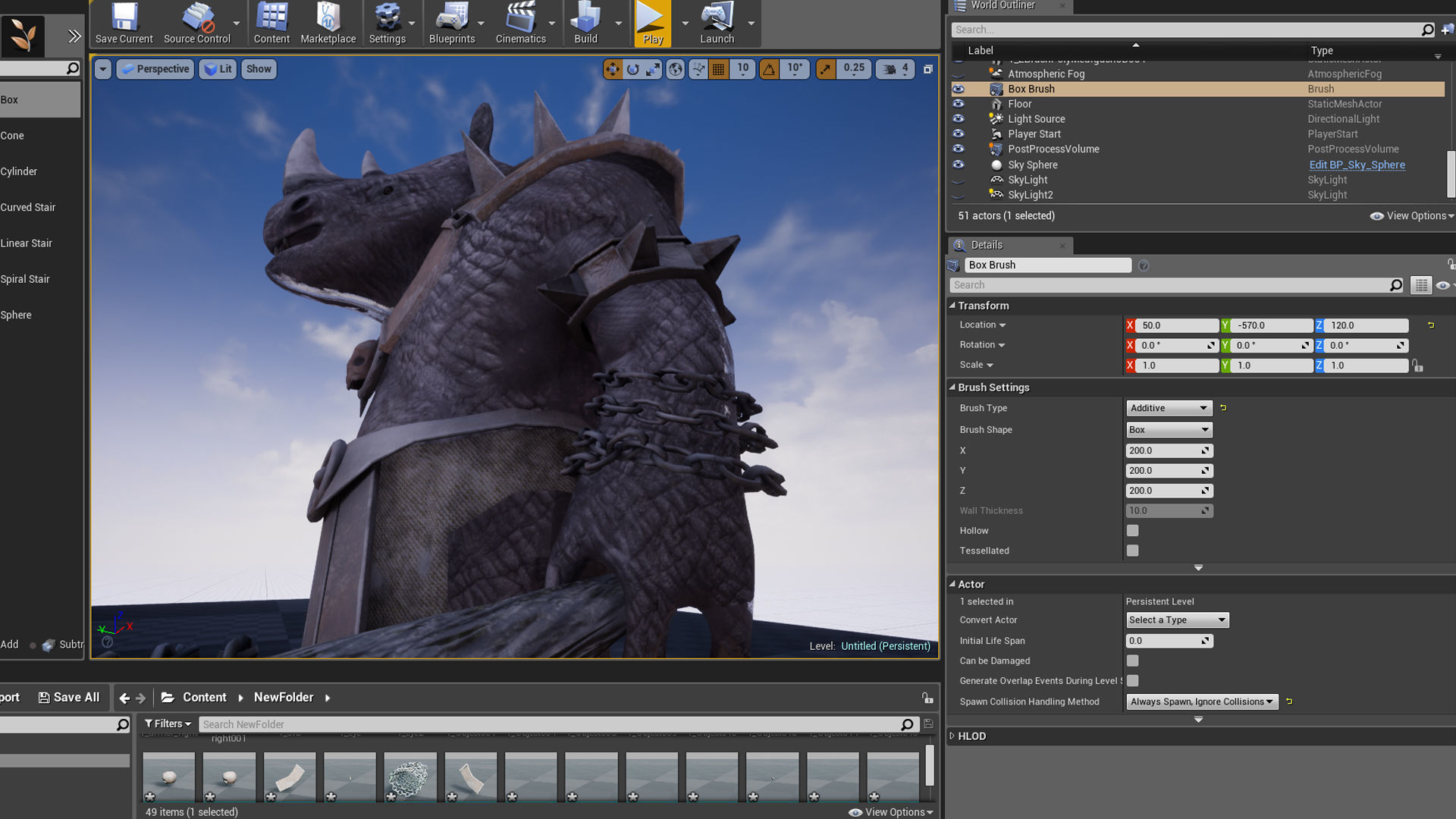Open the Perspective view mode menu

(155, 69)
